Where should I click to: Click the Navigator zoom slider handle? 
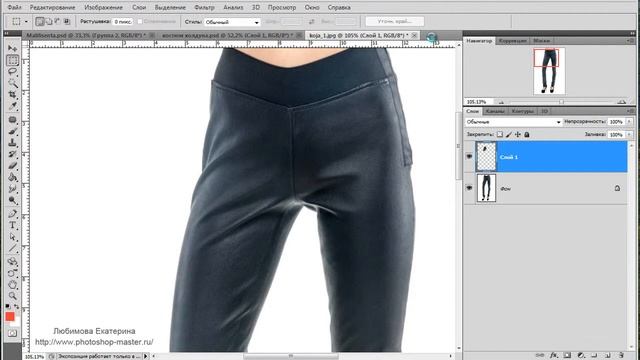pos(561,102)
